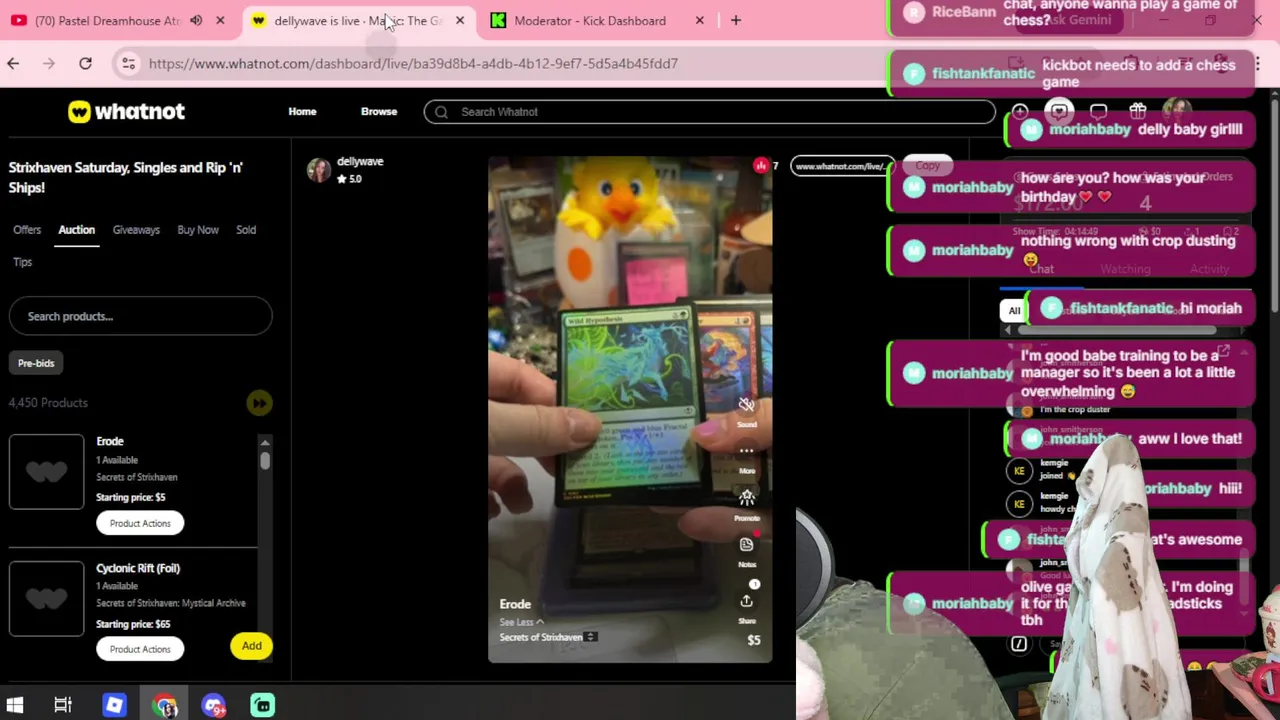Open Task View in the taskbar
1280x720 pixels.
click(x=63, y=705)
